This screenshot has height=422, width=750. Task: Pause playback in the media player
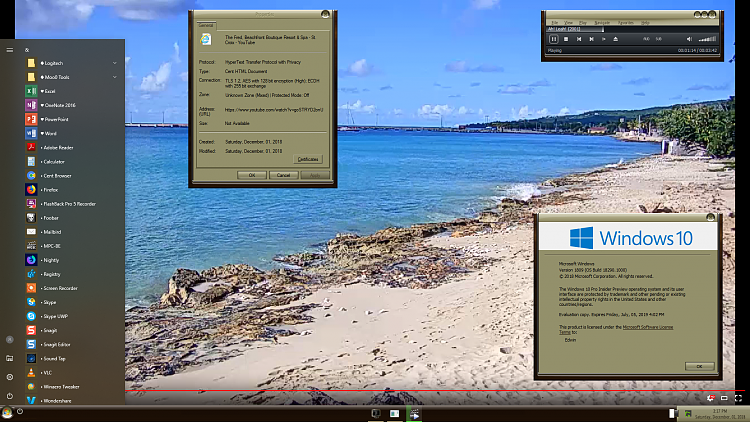point(553,39)
